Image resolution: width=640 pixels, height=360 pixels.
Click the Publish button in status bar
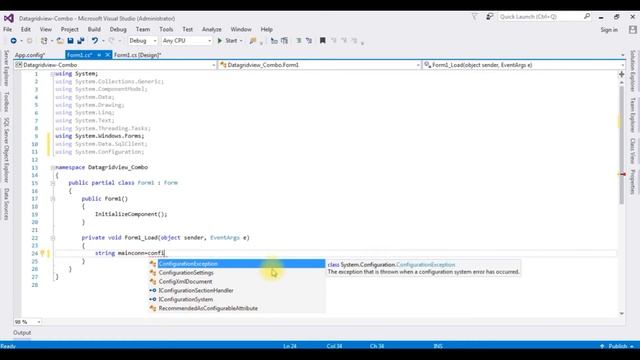[617, 346]
